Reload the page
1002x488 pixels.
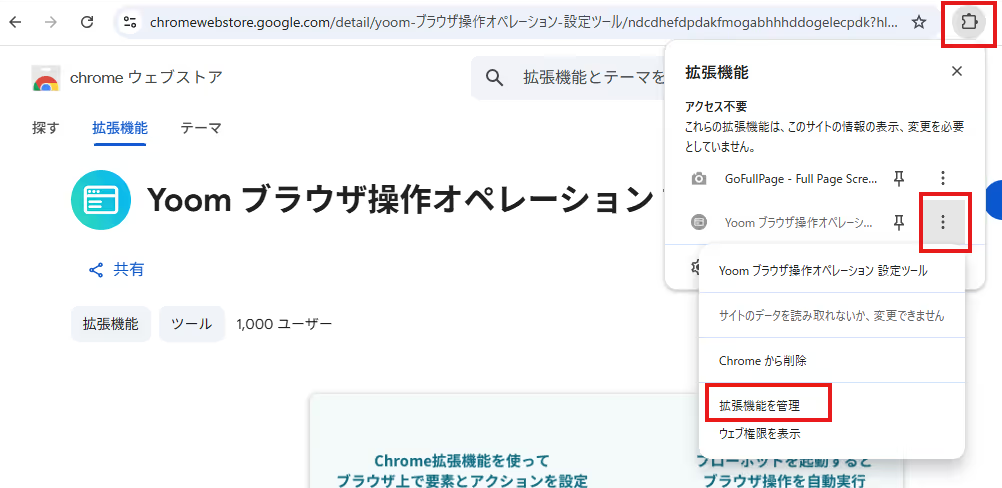(x=88, y=22)
